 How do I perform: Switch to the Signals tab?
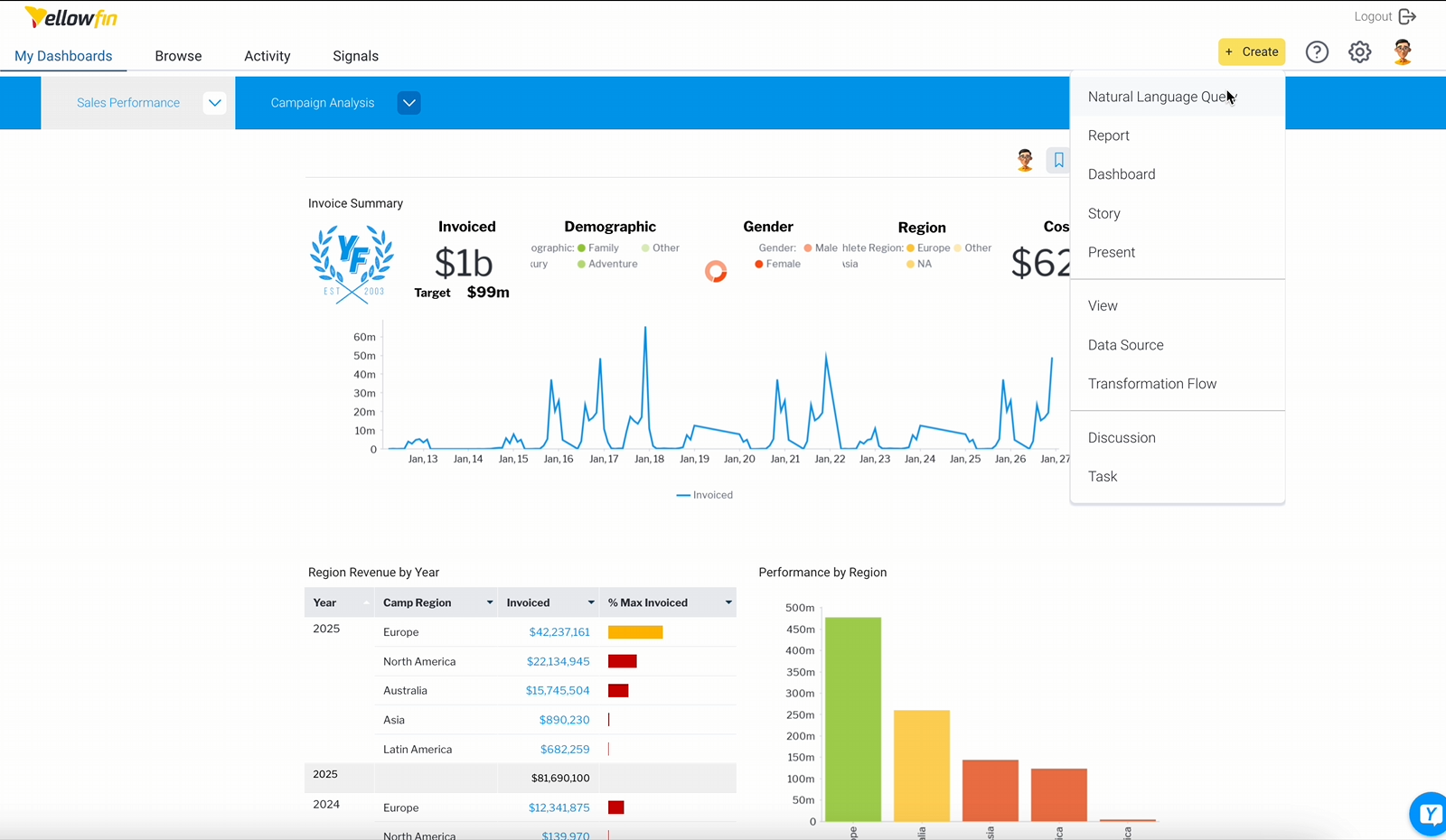(x=355, y=56)
